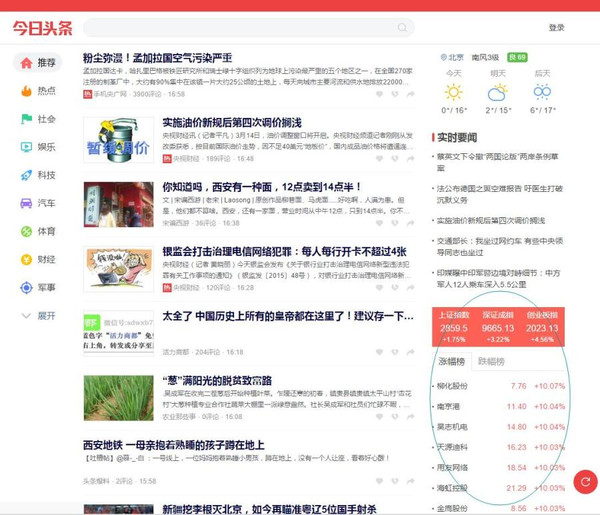Image resolution: width=600 pixels, height=515 pixels.
Task: Open article 实施油价新规后第四次调价搁浅 in feed
Action: tap(232, 122)
